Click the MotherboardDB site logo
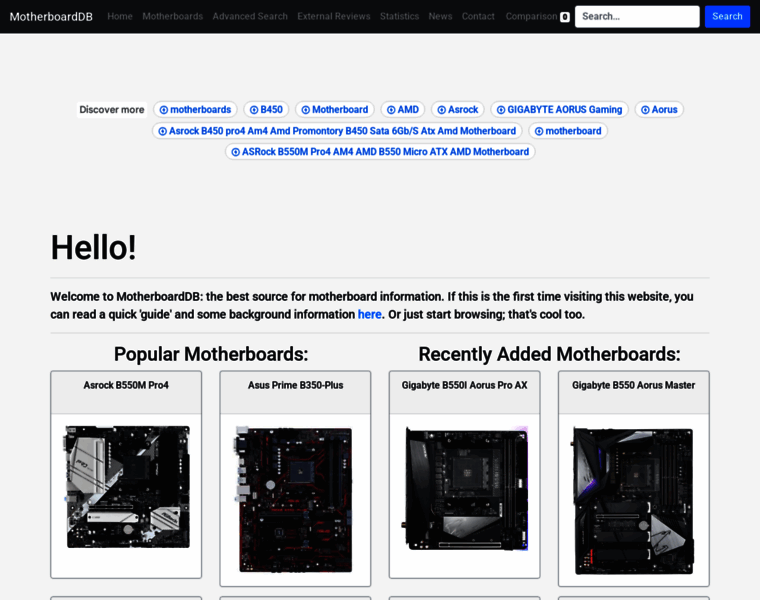760x600 pixels. (51, 16)
